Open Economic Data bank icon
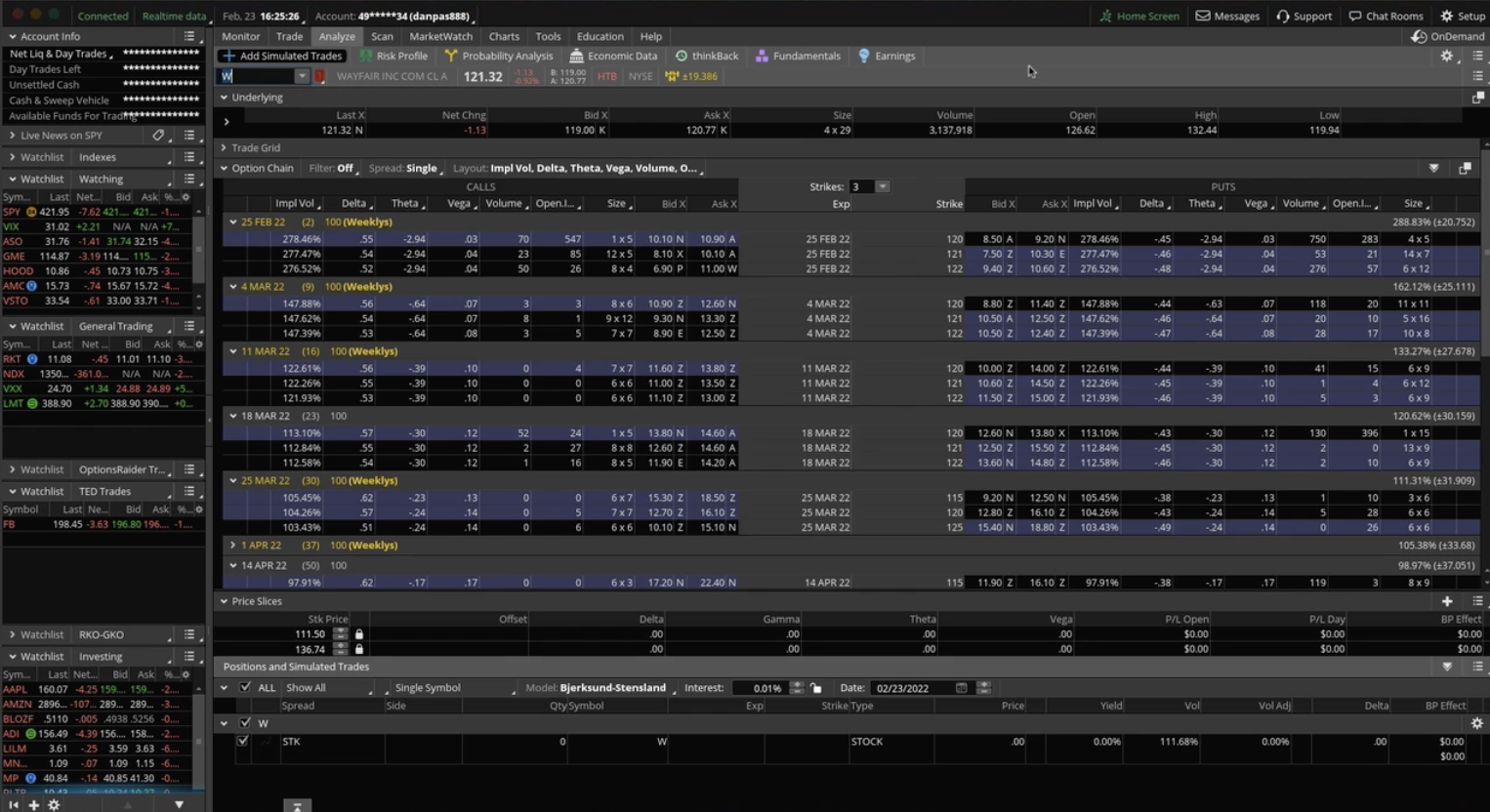The image size is (1490, 812). 576,56
